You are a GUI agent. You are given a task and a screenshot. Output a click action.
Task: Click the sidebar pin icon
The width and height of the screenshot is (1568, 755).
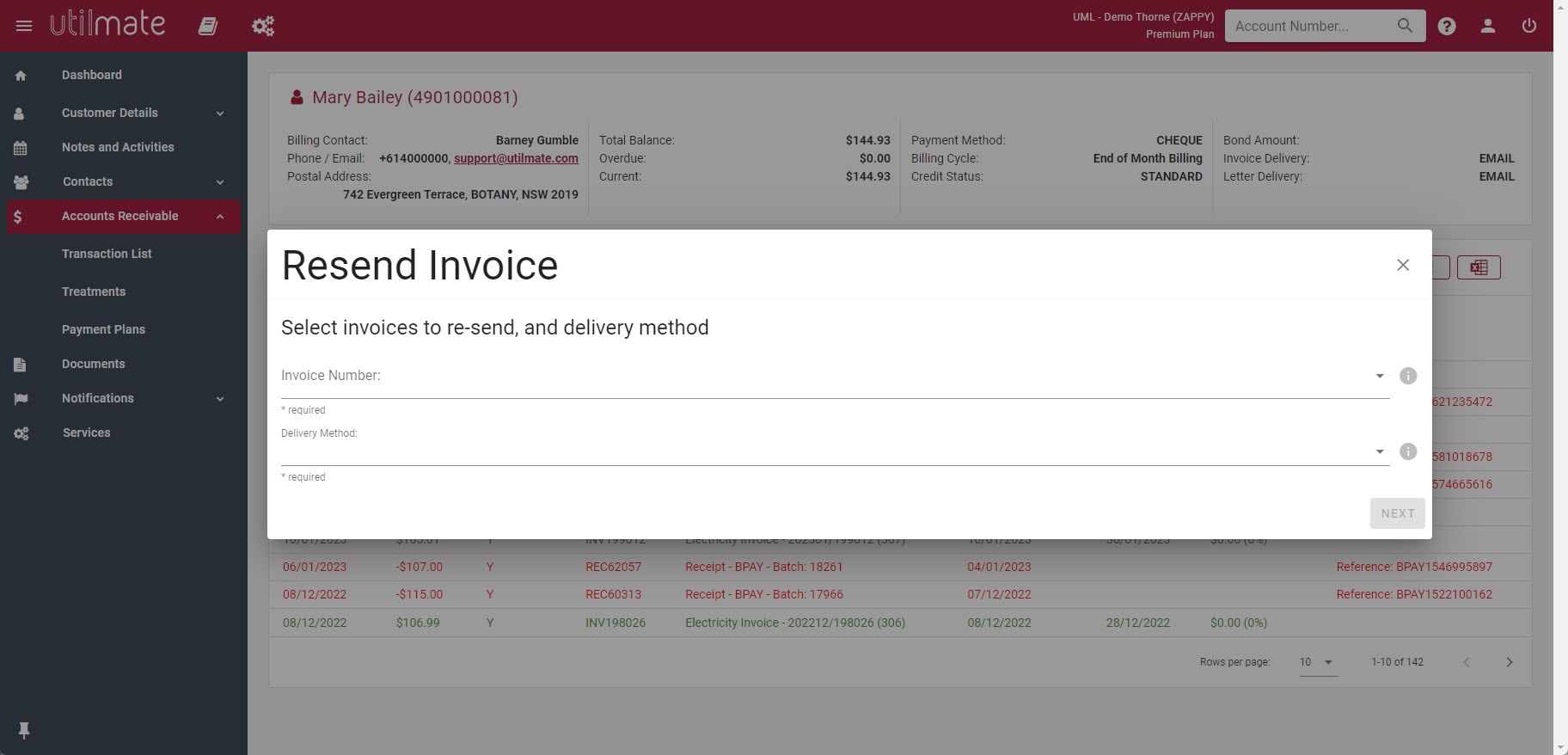[24, 730]
